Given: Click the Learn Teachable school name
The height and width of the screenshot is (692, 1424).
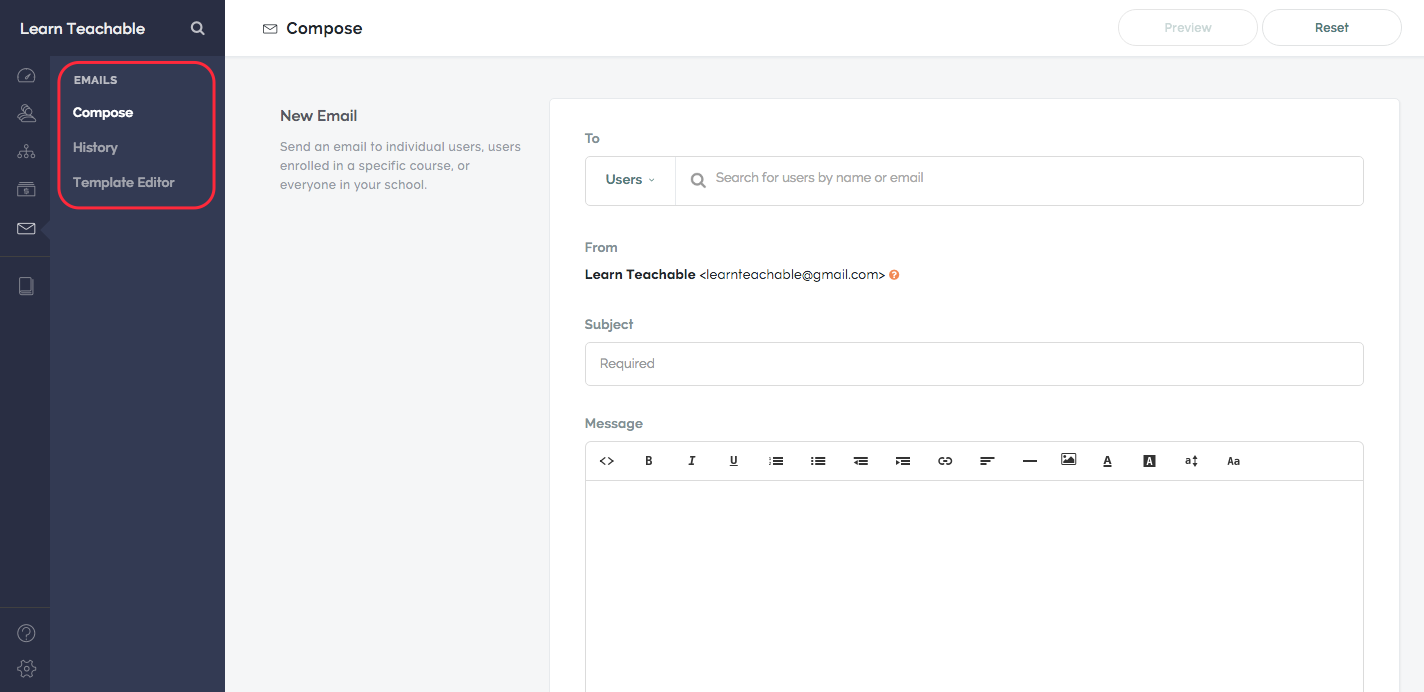Looking at the screenshot, I should coord(82,28).
